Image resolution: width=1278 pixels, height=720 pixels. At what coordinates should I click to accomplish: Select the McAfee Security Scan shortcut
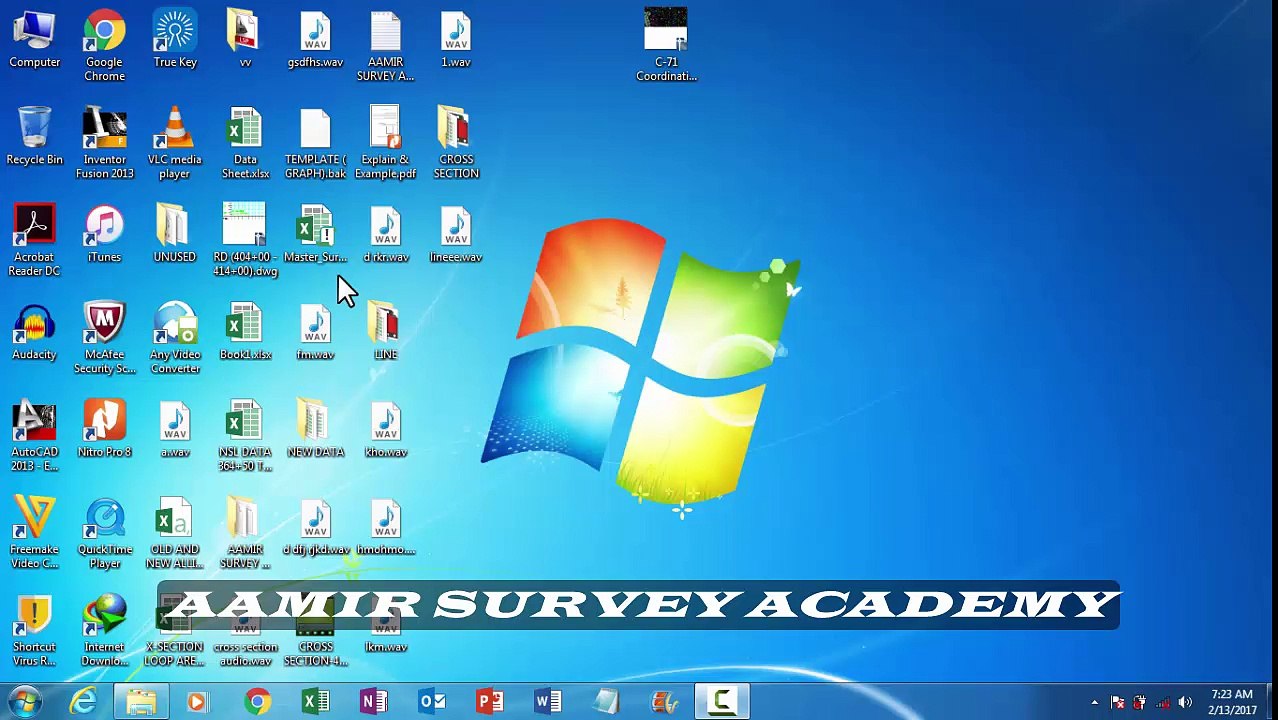(x=104, y=339)
